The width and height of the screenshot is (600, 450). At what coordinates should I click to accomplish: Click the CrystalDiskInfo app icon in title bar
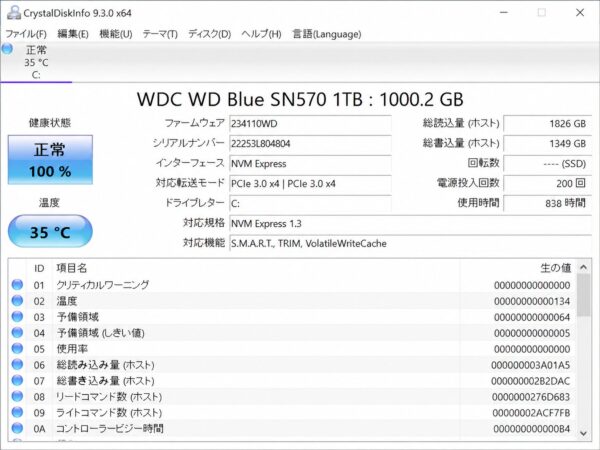[14, 13]
